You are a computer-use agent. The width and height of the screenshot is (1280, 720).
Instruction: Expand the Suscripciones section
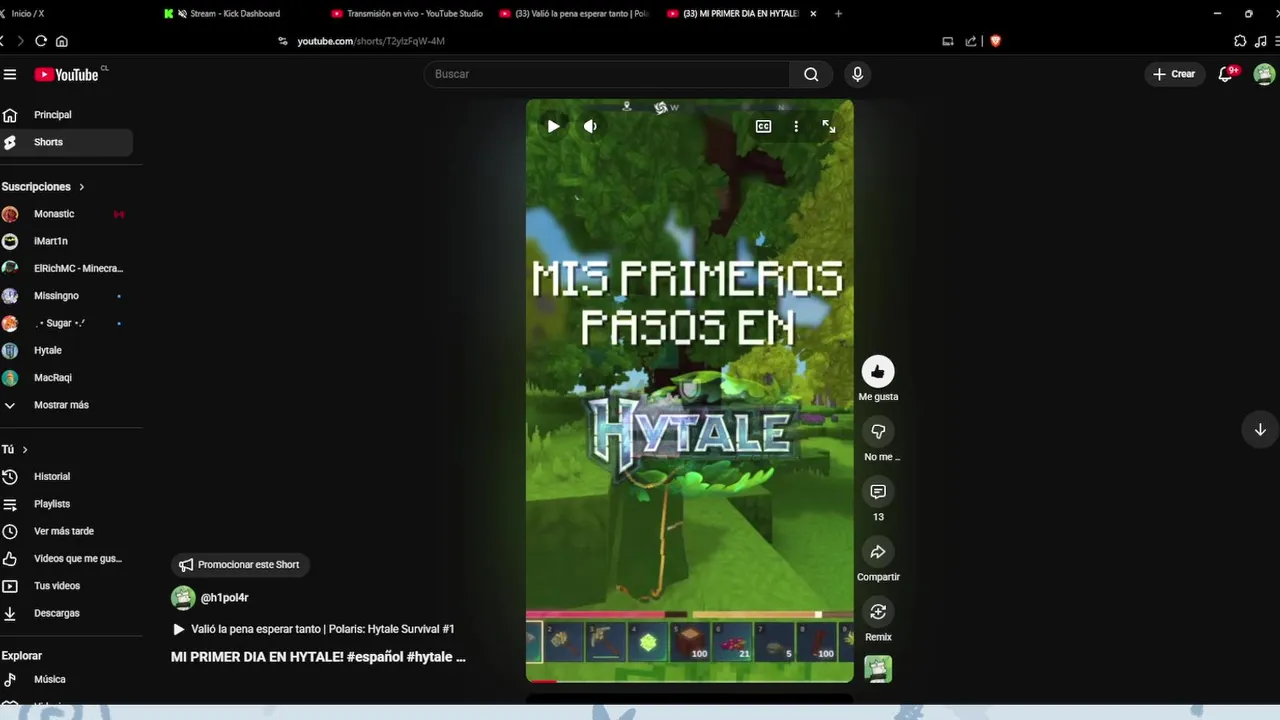(43, 187)
